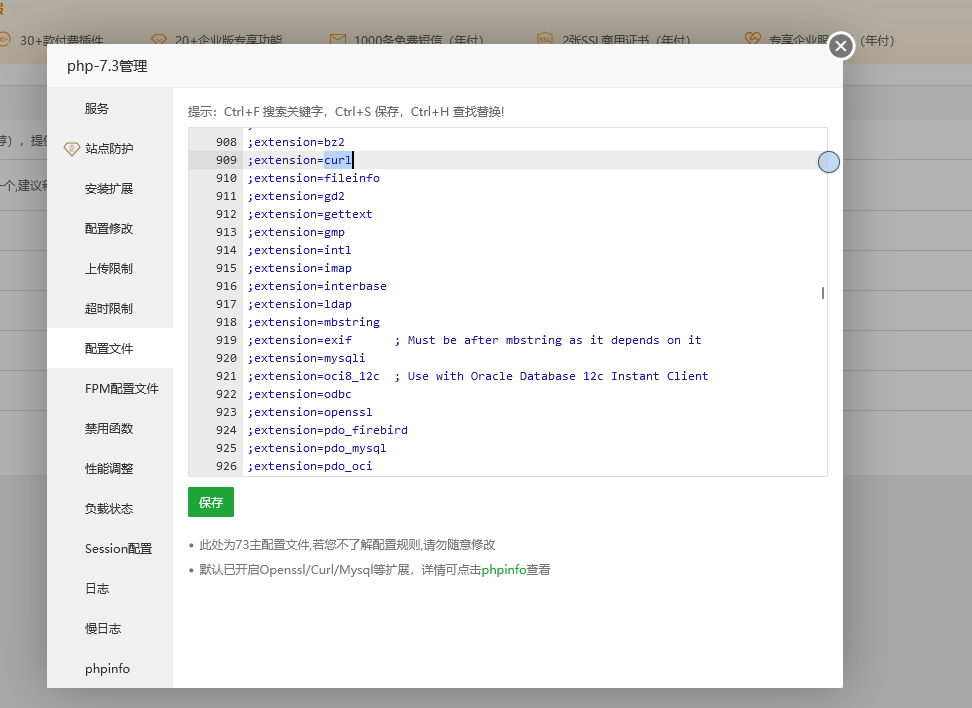Image resolution: width=972 pixels, height=708 pixels.
Task: Open the 性能调整 panel
Action: tap(107, 468)
